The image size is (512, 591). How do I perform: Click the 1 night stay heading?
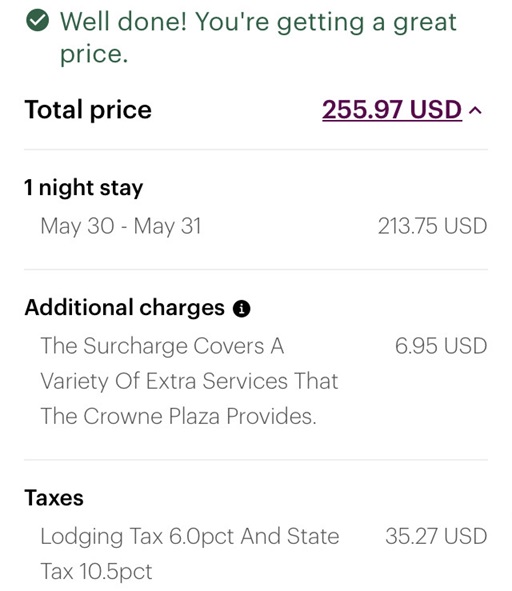coord(84,188)
